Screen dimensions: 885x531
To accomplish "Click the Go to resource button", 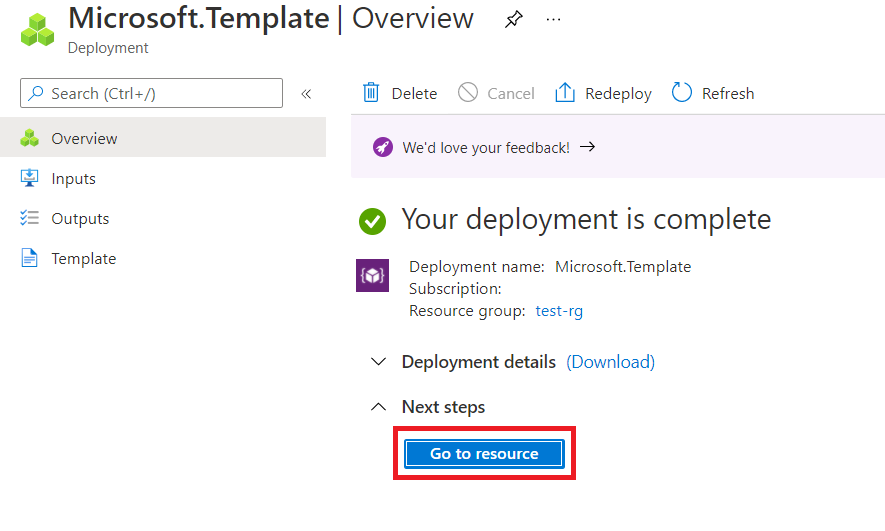I will click(x=484, y=454).
